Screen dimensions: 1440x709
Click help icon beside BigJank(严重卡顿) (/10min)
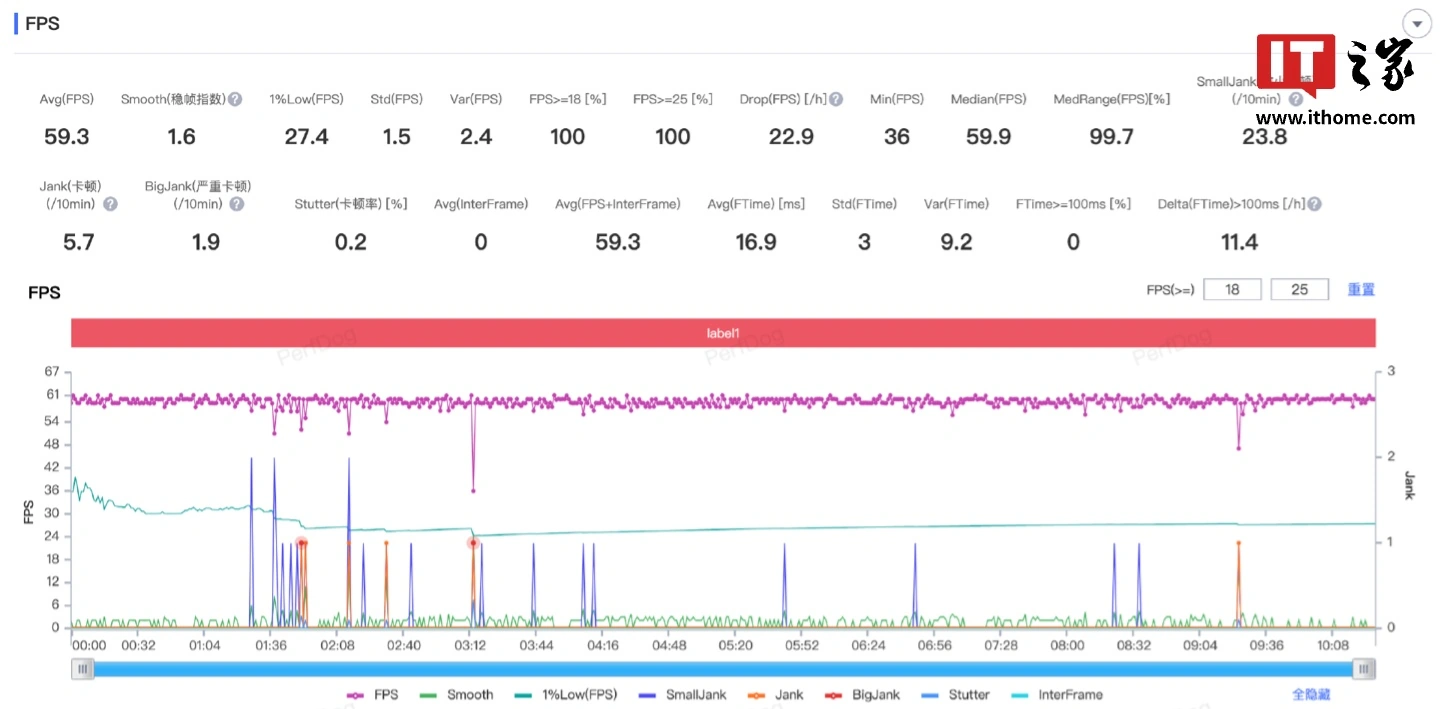click(236, 204)
